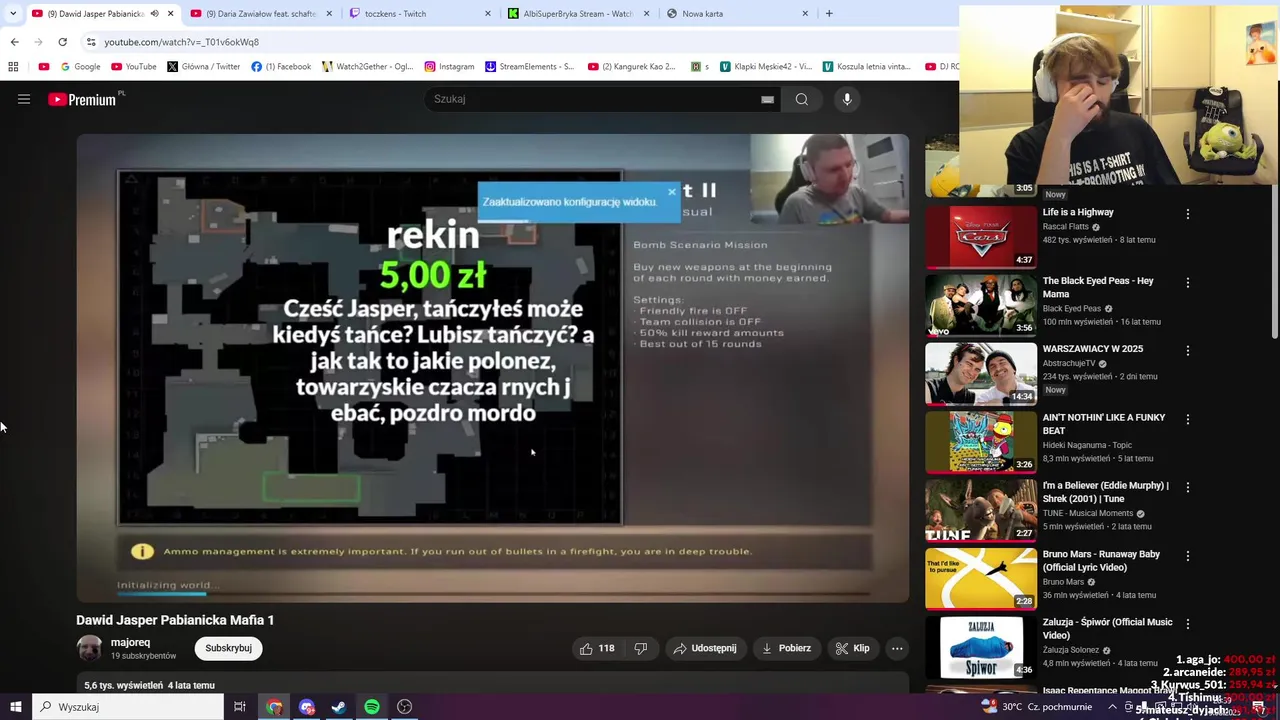The width and height of the screenshot is (1280, 720).
Task: Like the video with 118 likes
Action: click(x=597, y=648)
